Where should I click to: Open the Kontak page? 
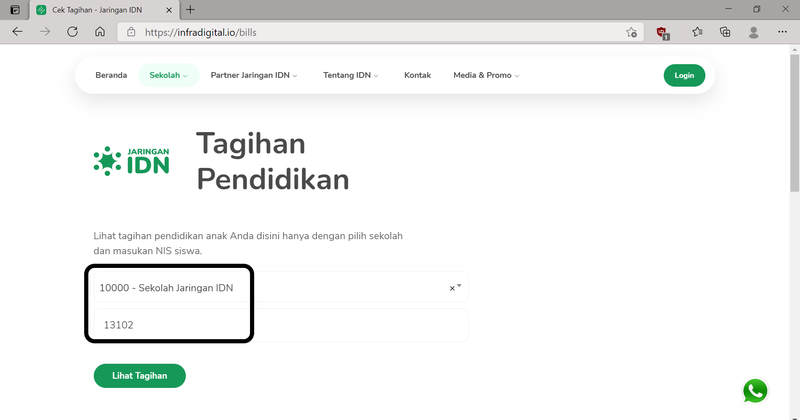(x=417, y=75)
